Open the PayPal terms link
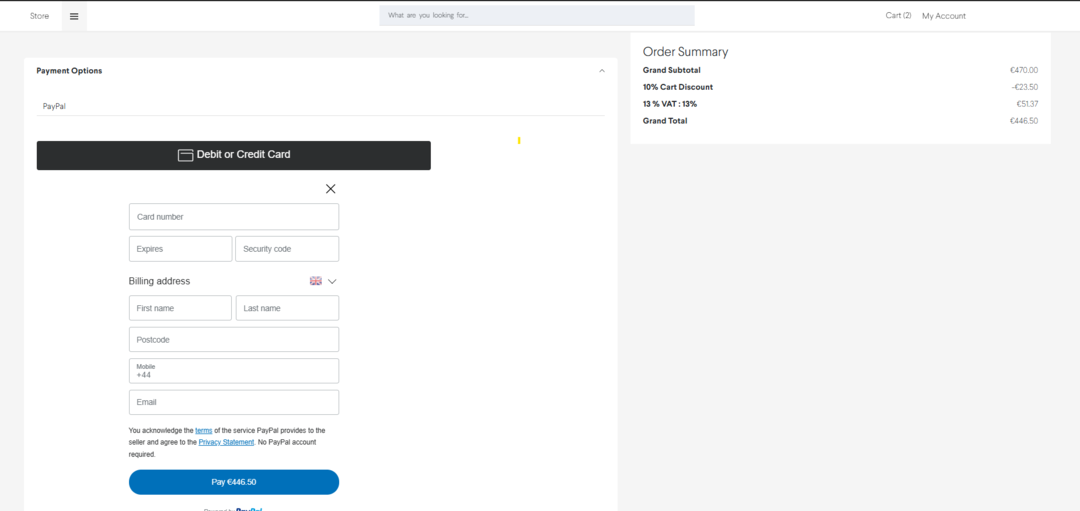Viewport: 1080px width, 511px height. tap(204, 430)
